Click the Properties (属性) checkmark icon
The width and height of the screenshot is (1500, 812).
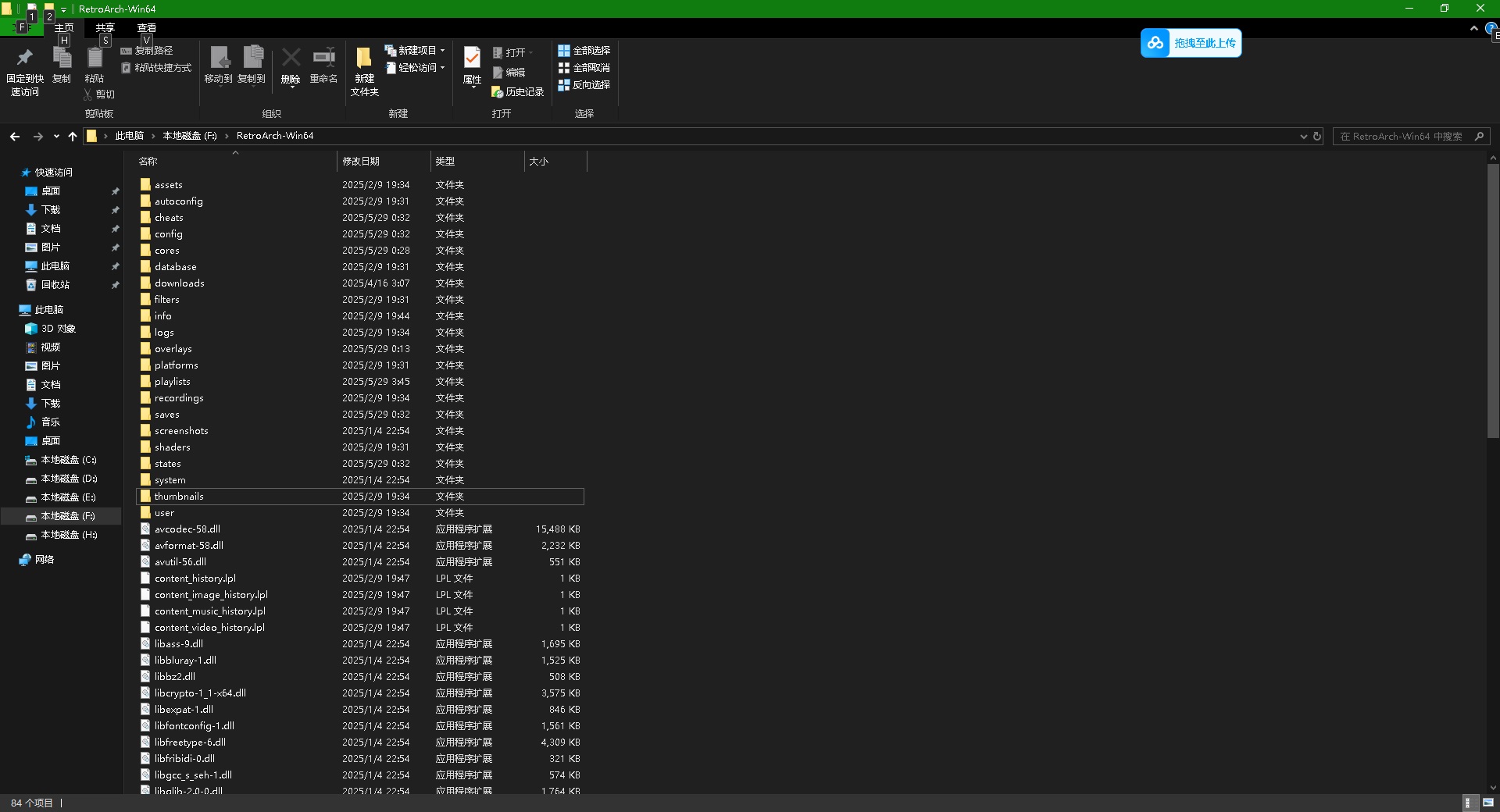coord(473,57)
